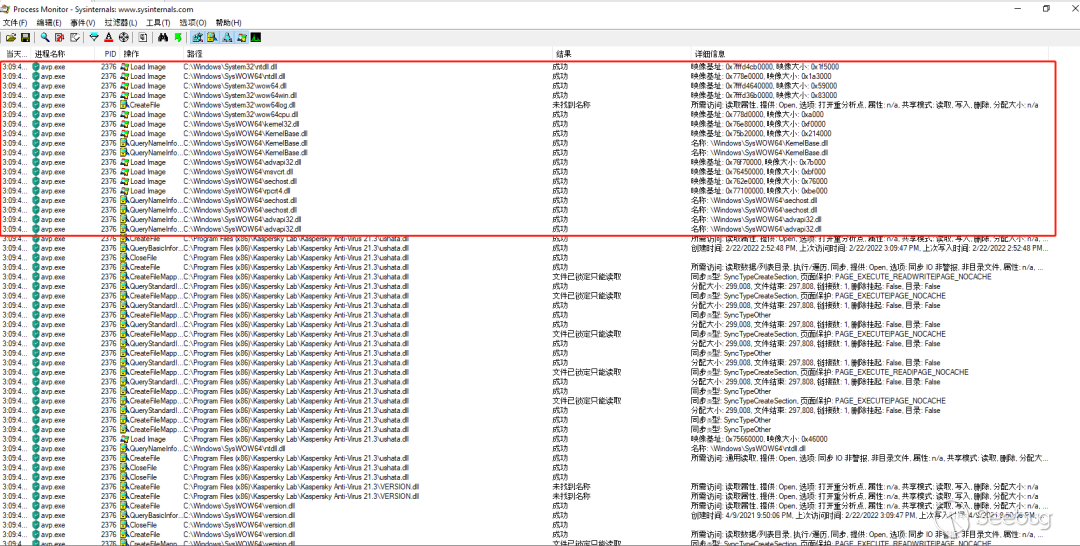The image size is (1080, 546).
Task: Click detail cell with 映像大小: 0x214000
Action: pyautogui.click(x=761, y=134)
